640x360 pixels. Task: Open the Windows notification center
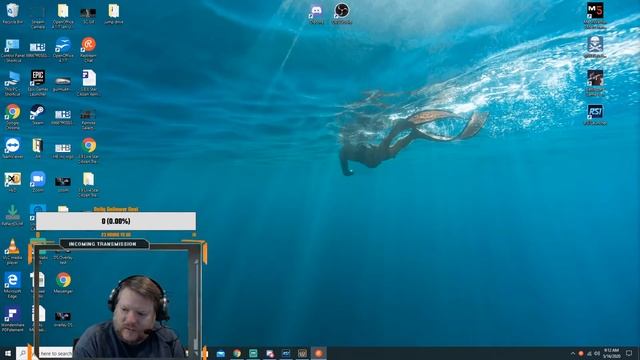pos(629,353)
